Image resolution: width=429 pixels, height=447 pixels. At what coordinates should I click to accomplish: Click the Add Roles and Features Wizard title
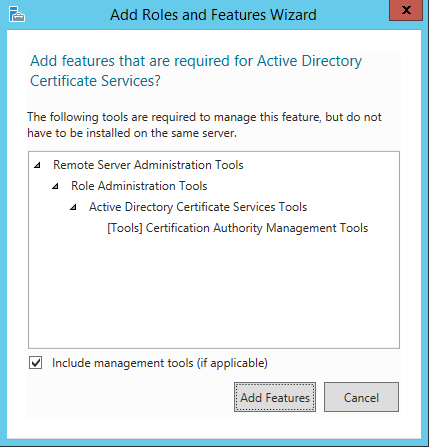pyautogui.click(x=213, y=15)
